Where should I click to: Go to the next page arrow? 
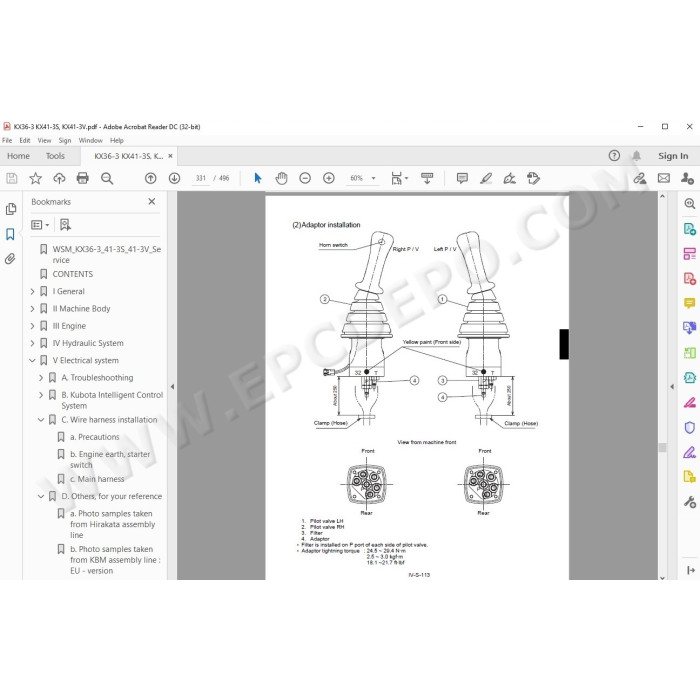click(174, 179)
